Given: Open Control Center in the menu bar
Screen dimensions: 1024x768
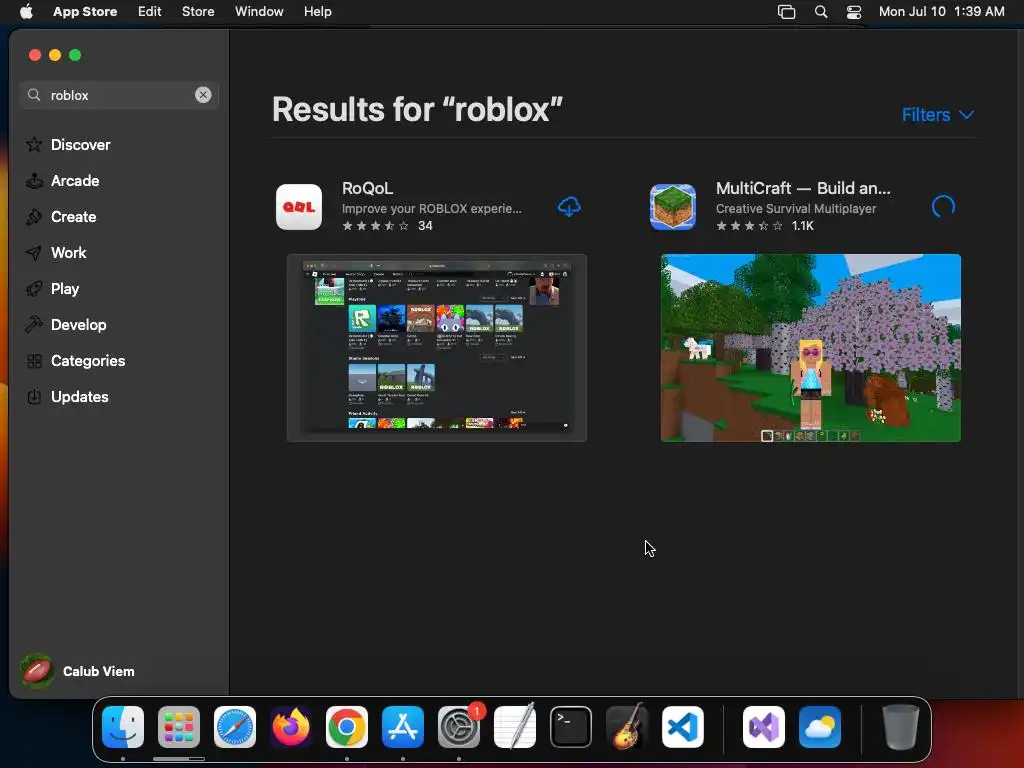Looking at the screenshot, I should pos(854,12).
